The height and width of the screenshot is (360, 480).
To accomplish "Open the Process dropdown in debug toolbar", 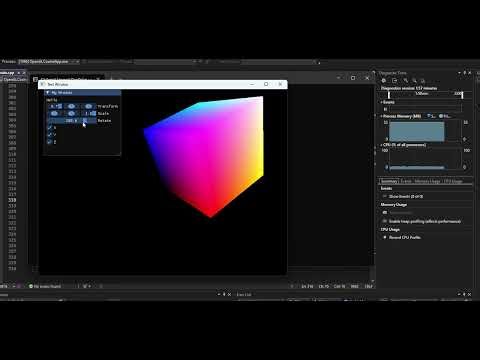I will [x=49, y=62].
